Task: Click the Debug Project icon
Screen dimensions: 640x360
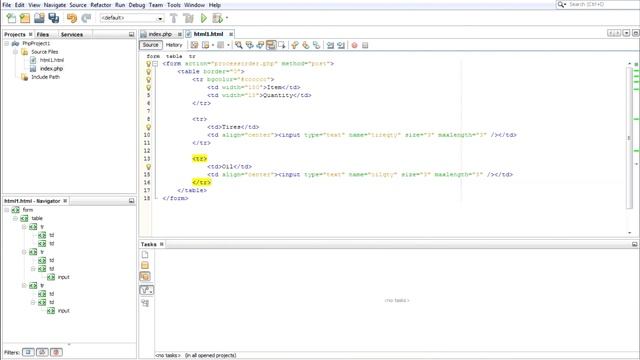Action: (x=217, y=18)
